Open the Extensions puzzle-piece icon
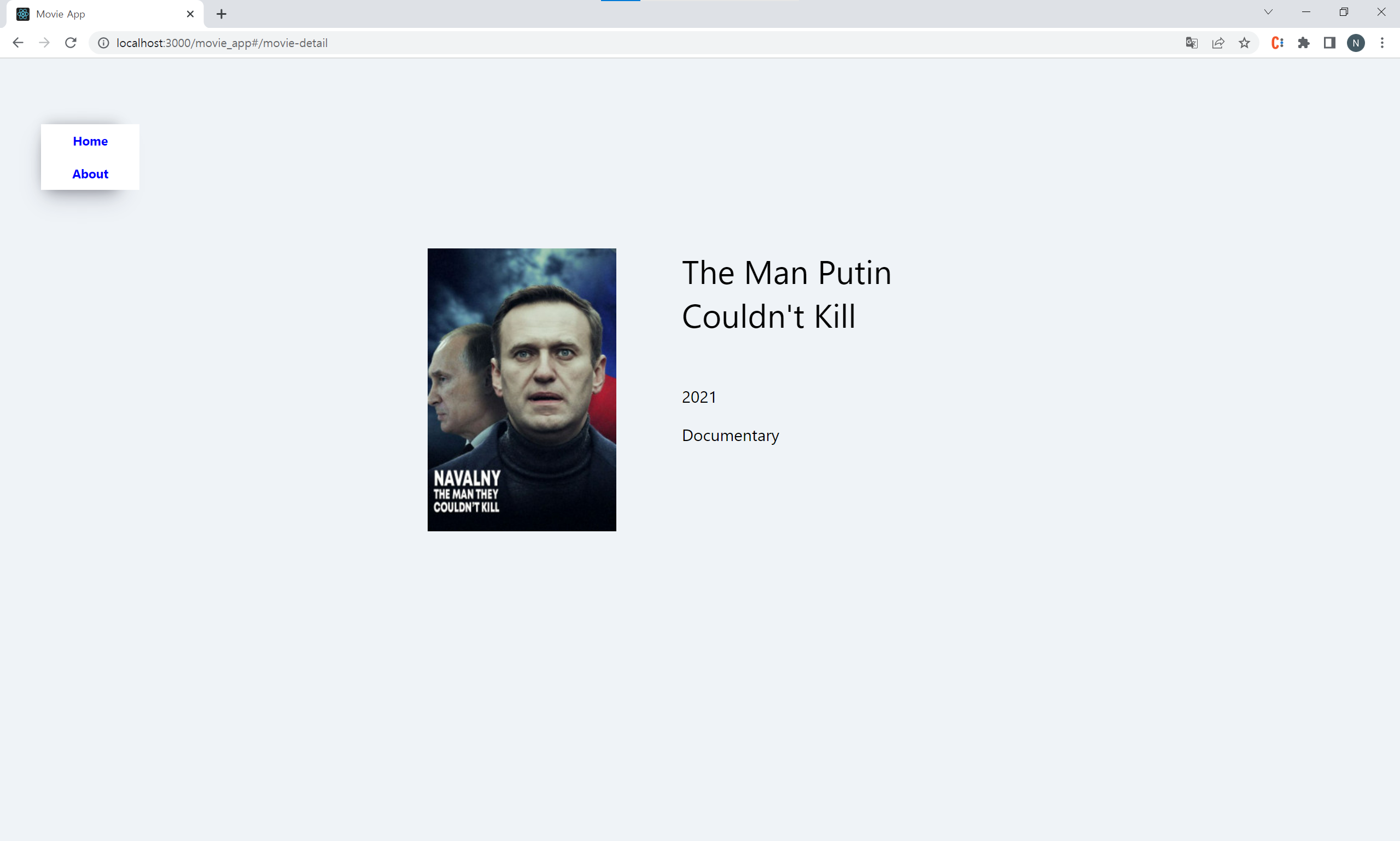1400x841 pixels. 1303,43
